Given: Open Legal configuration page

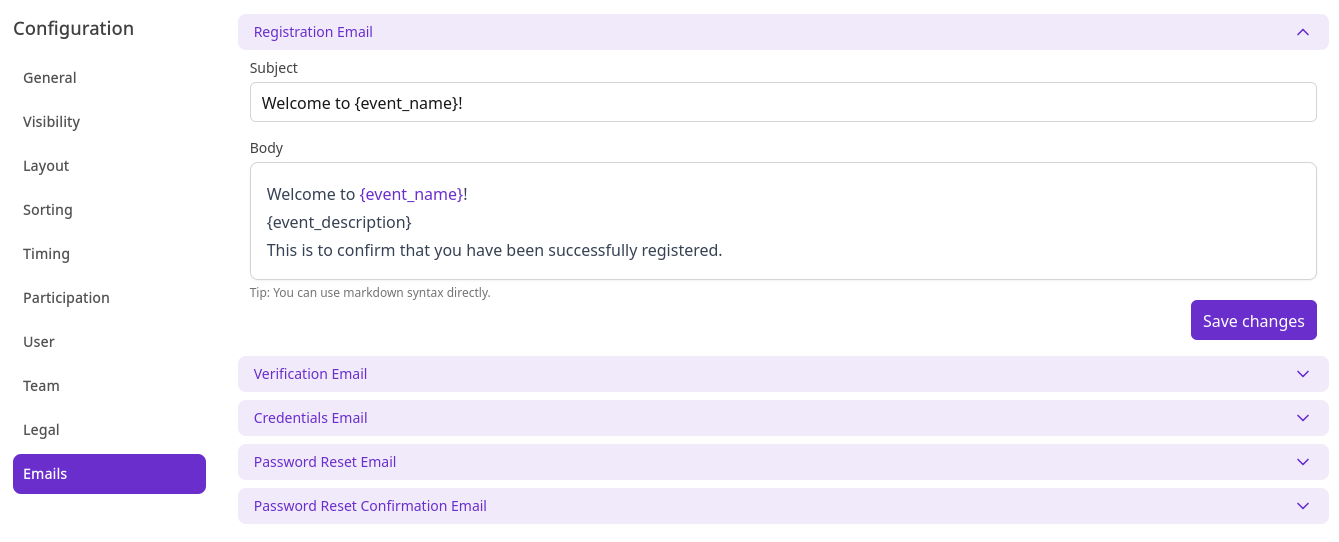Looking at the screenshot, I should pyautogui.click(x=41, y=430).
